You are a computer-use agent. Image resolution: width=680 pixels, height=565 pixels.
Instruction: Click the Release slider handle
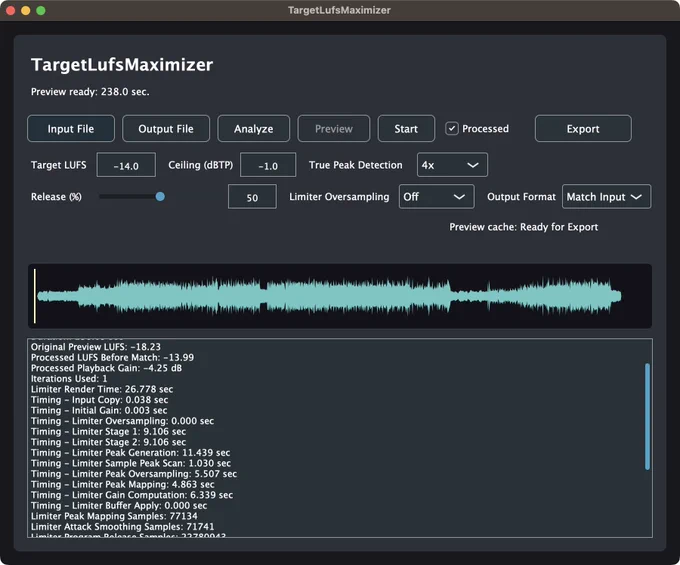(160, 196)
